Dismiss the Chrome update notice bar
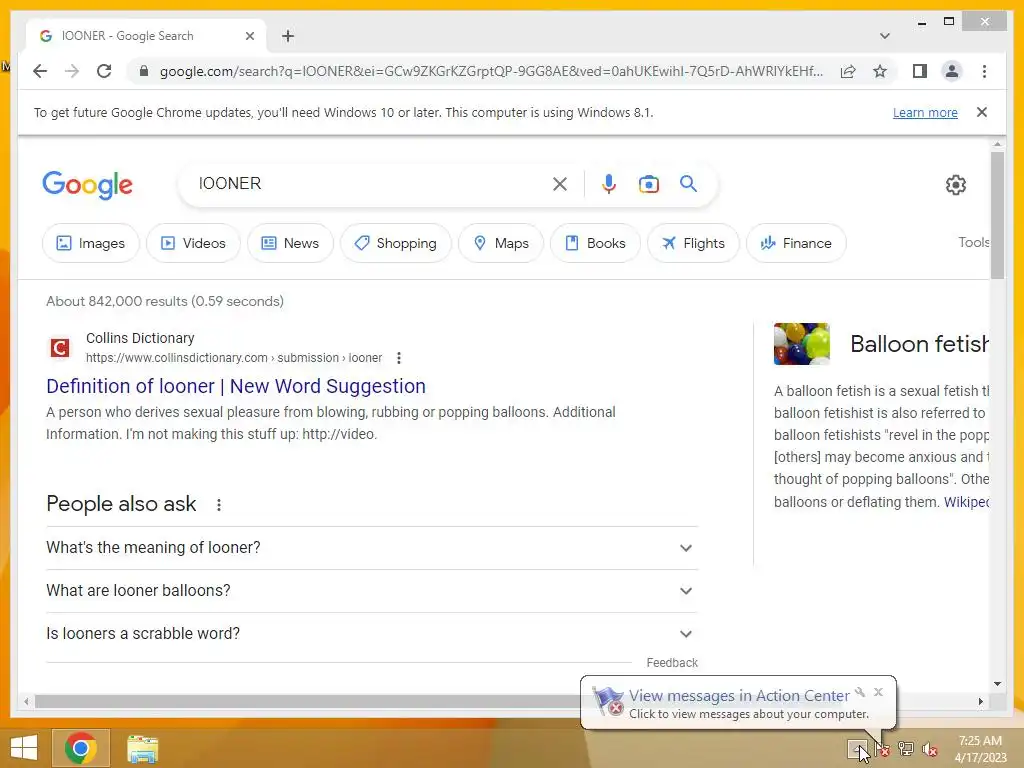 (982, 112)
